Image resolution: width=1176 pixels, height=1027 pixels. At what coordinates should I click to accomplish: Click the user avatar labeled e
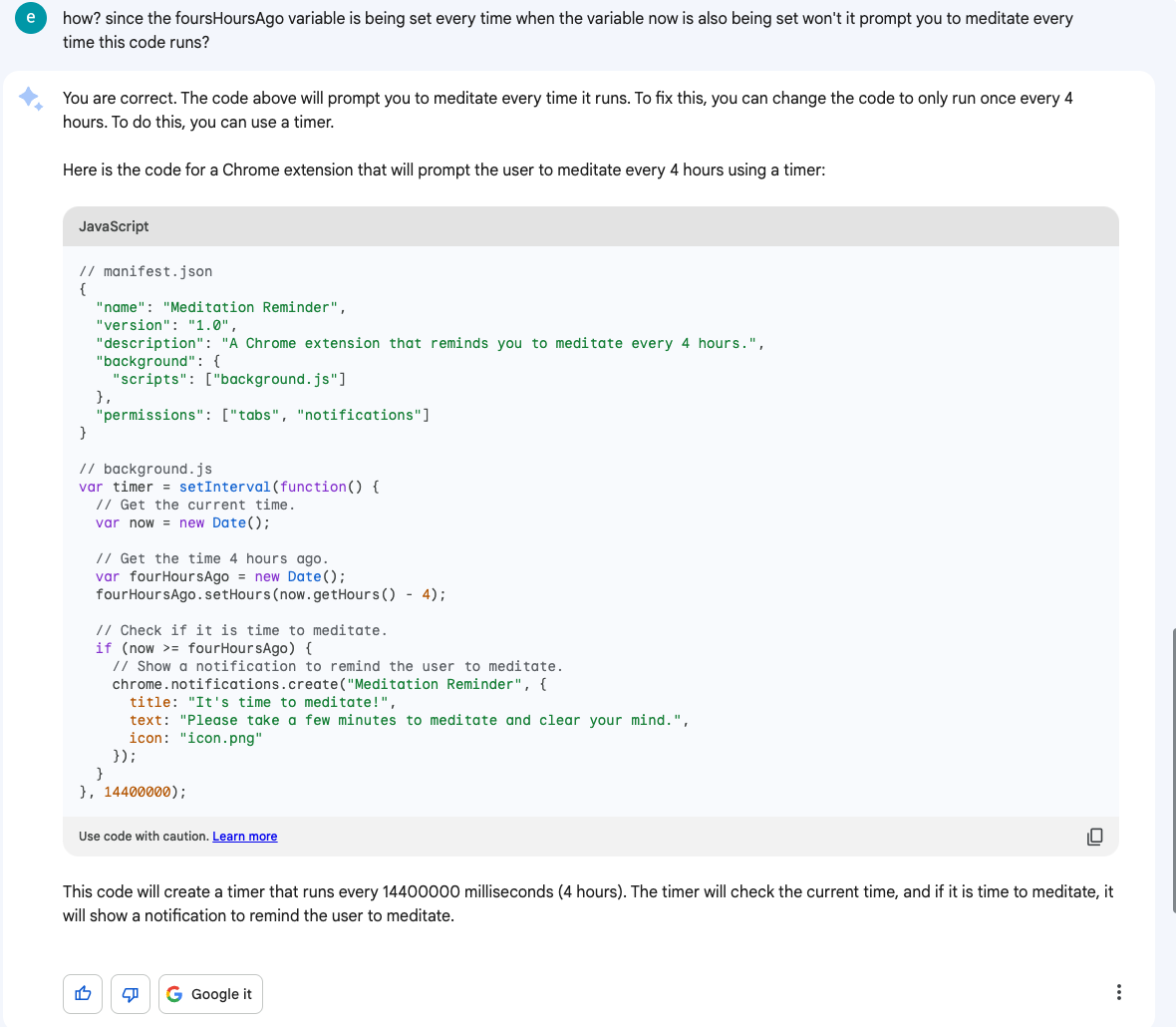tap(31, 18)
